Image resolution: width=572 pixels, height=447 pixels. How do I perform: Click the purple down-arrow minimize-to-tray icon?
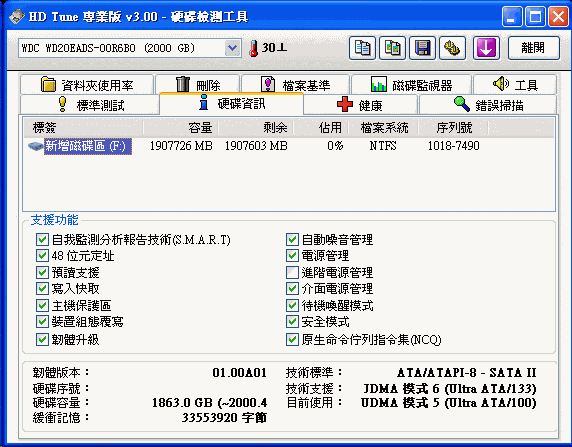[x=486, y=48]
